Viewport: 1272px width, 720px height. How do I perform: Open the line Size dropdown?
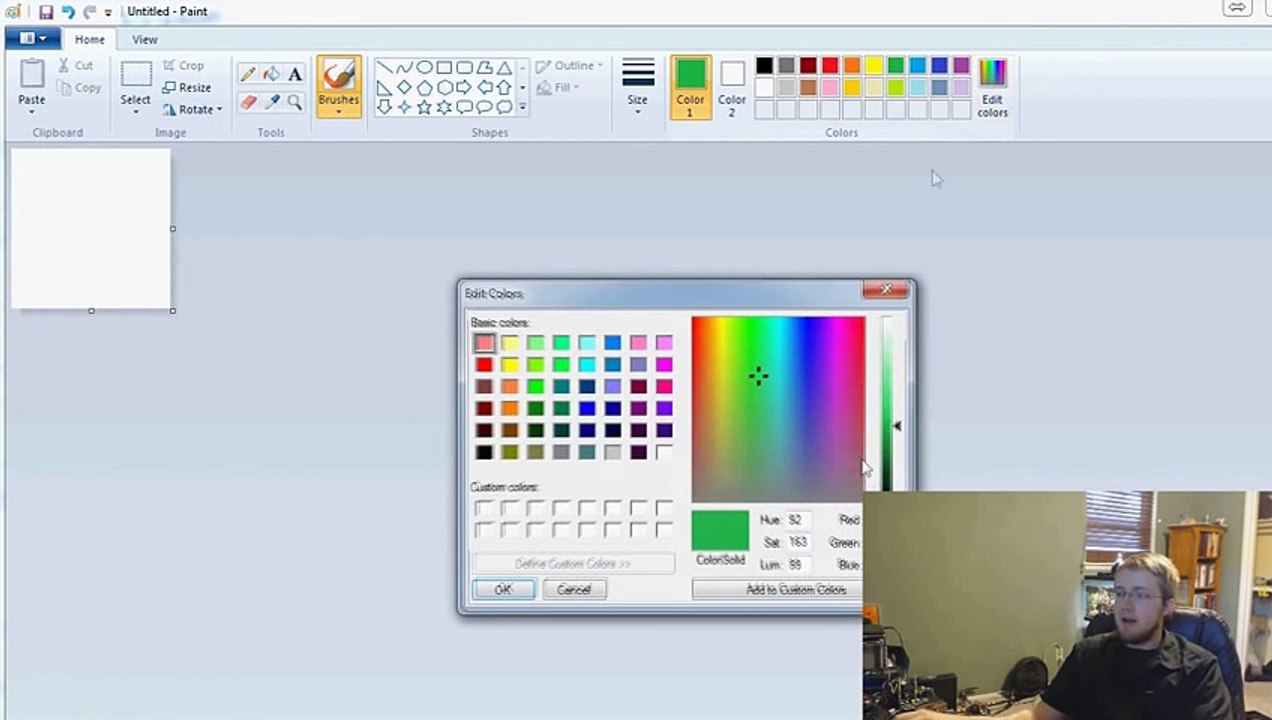(638, 87)
